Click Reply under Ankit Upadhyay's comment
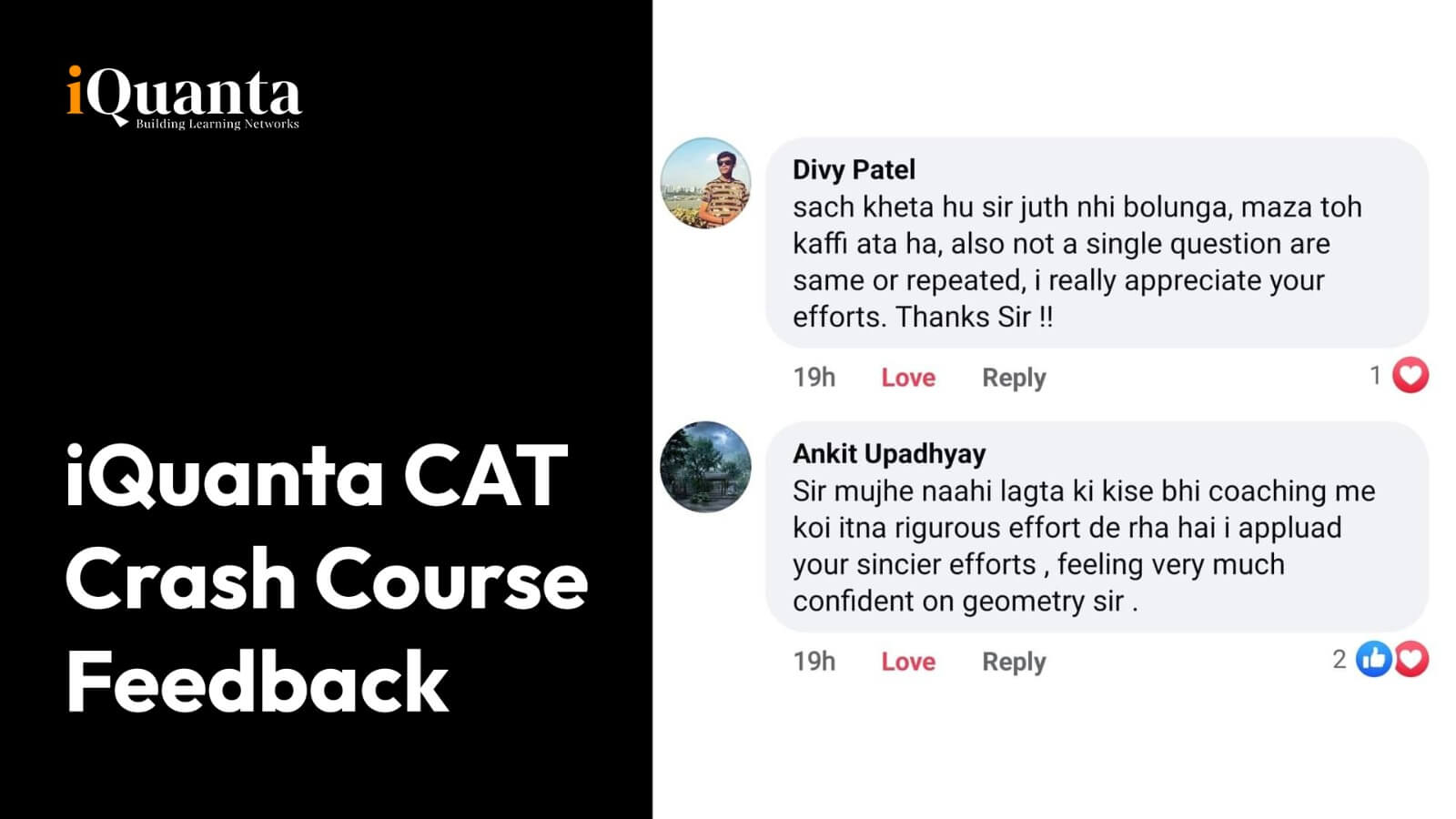 tap(1014, 662)
